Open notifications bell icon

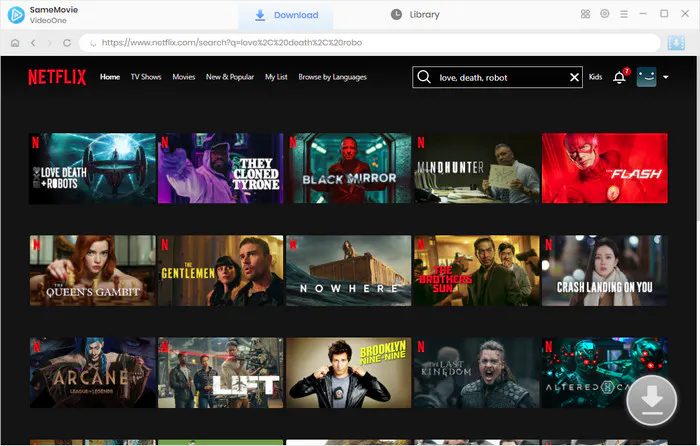[x=619, y=77]
